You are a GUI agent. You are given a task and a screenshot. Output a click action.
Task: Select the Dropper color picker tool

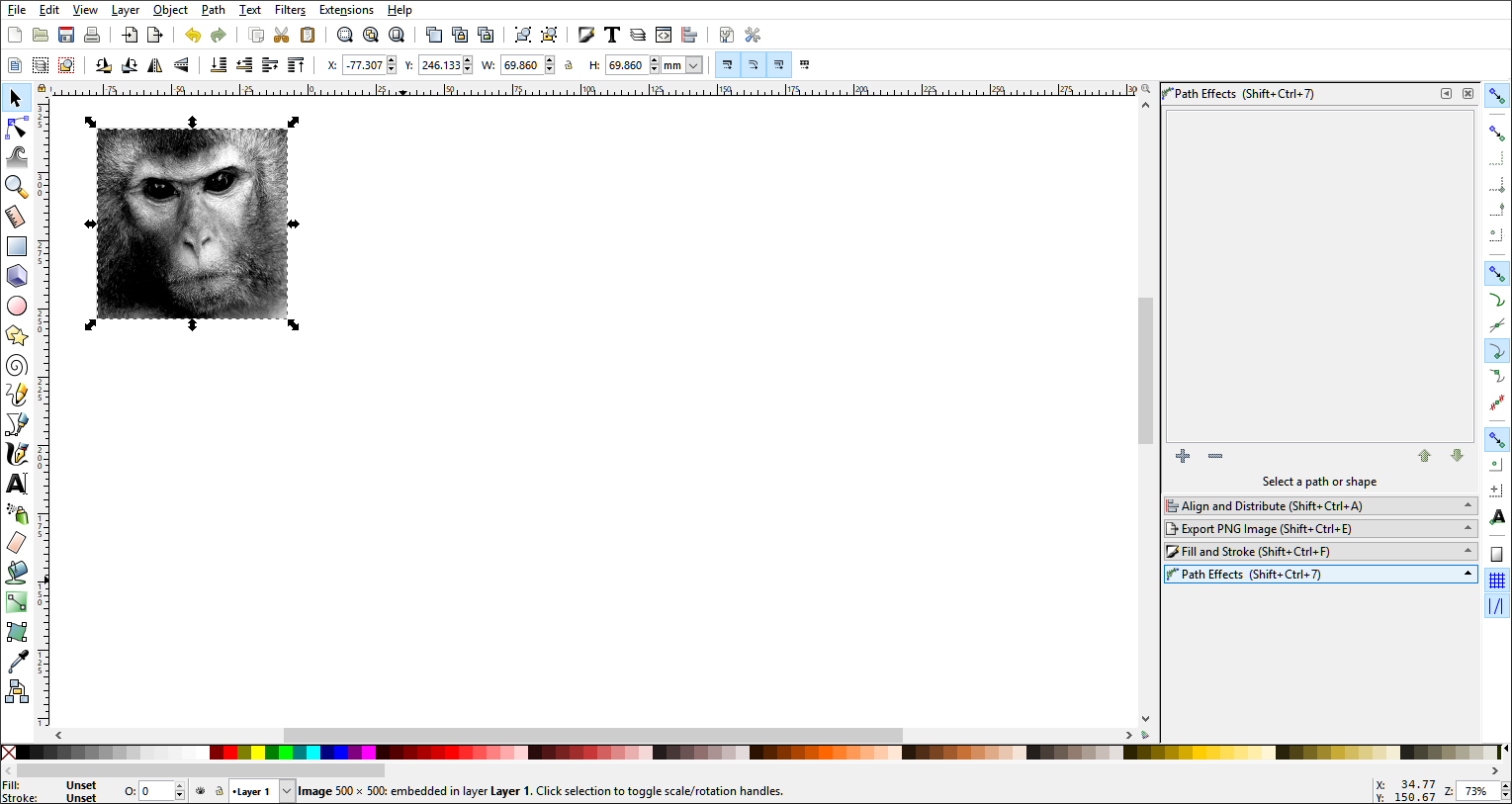pos(16,662)
